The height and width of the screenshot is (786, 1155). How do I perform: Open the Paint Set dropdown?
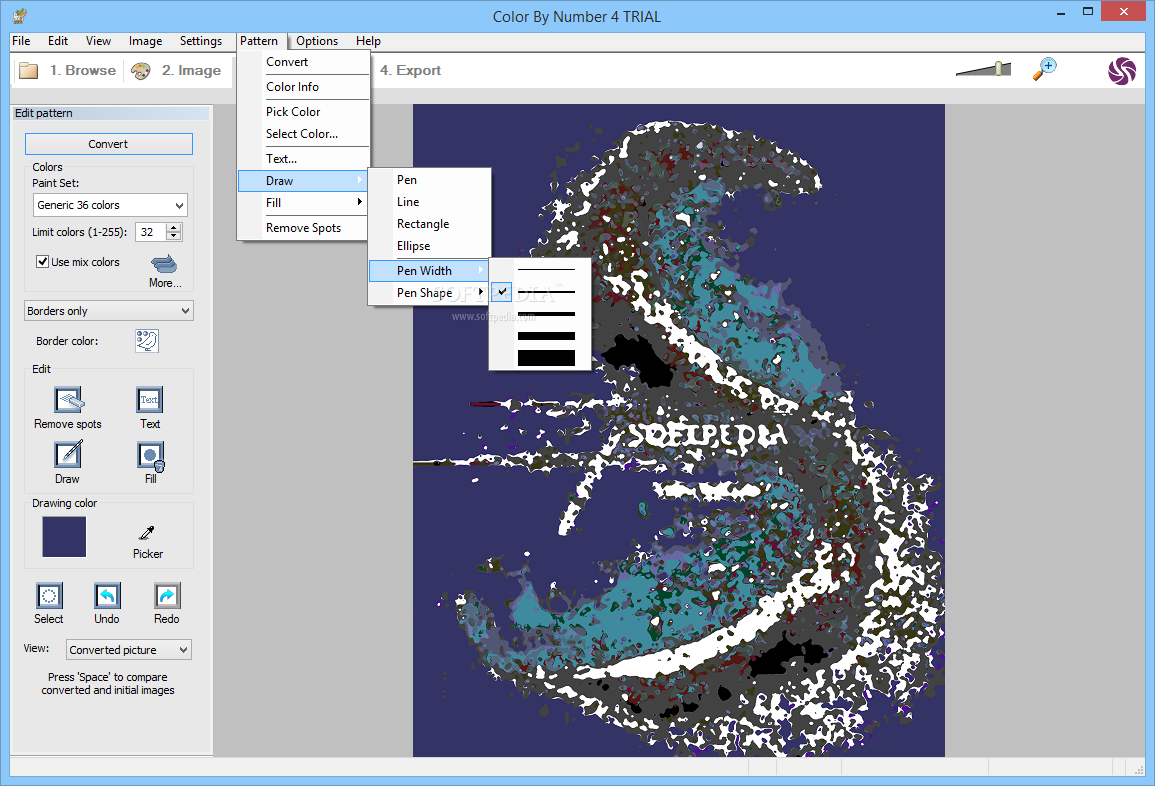point(110,205)
